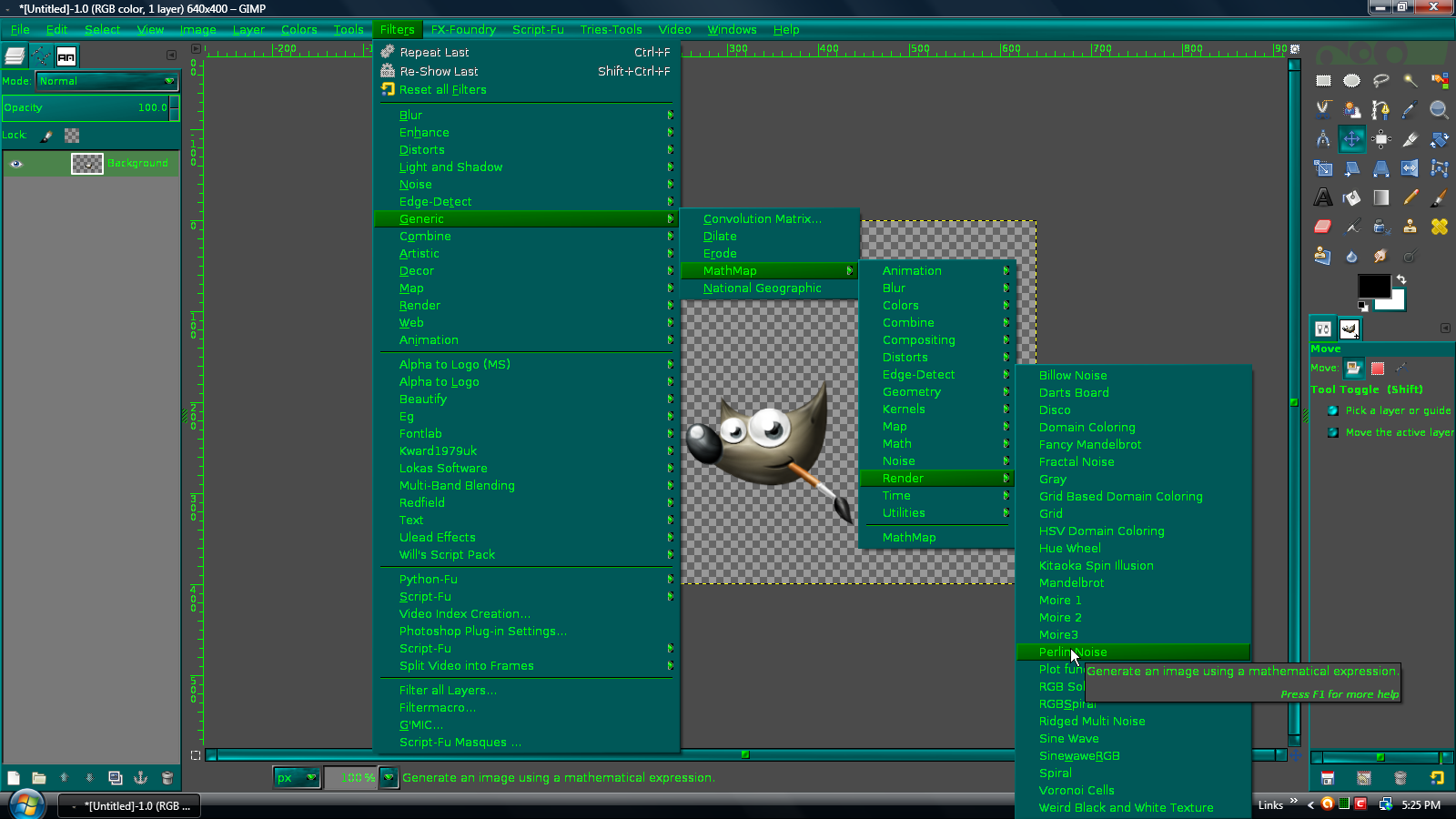This screenshot has height=819, width=1456.
Task: Open the zoom level dropdown arrow
Action: pos(389,778)
